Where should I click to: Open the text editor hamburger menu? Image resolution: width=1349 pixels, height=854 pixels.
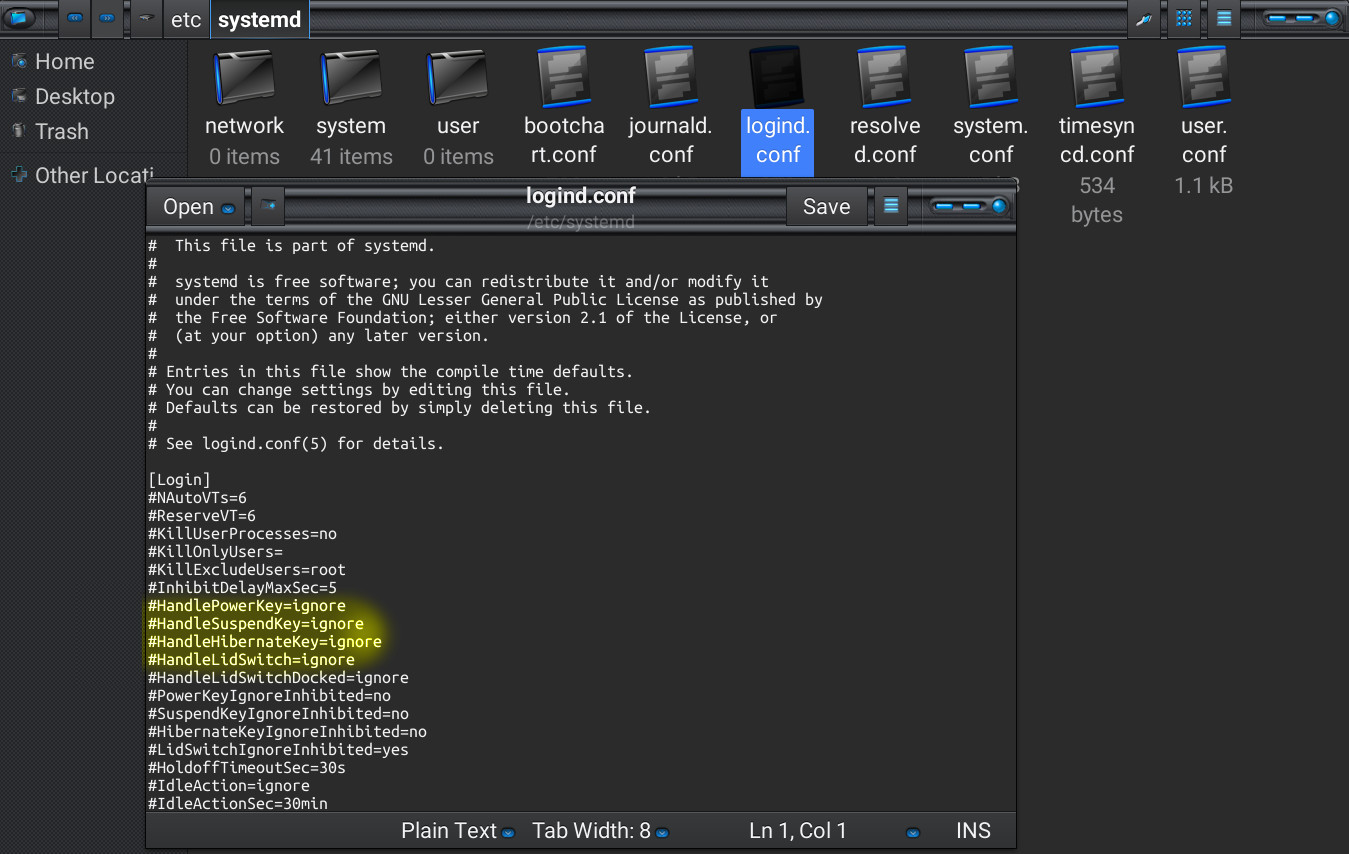[891, 206]
